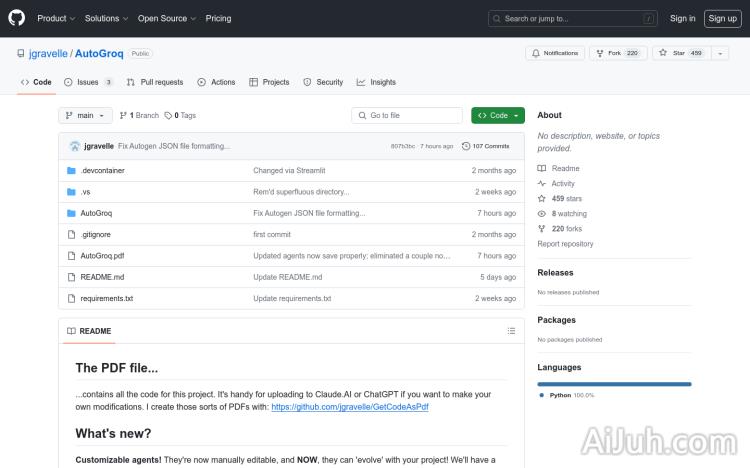Open commit history clock icon
The image size is (750, 468).
click(466, 146)
